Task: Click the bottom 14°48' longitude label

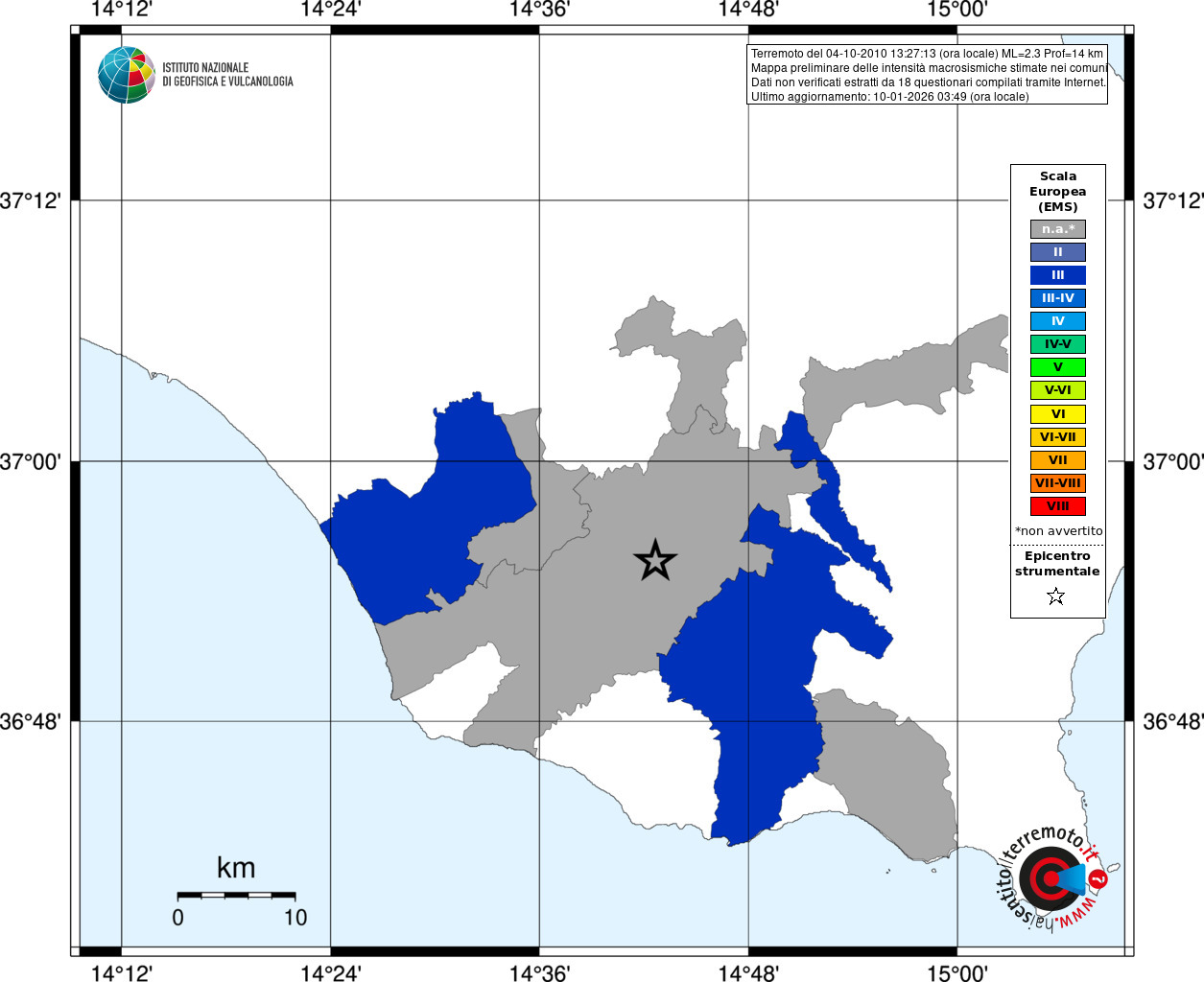Action: click(748, 972)
